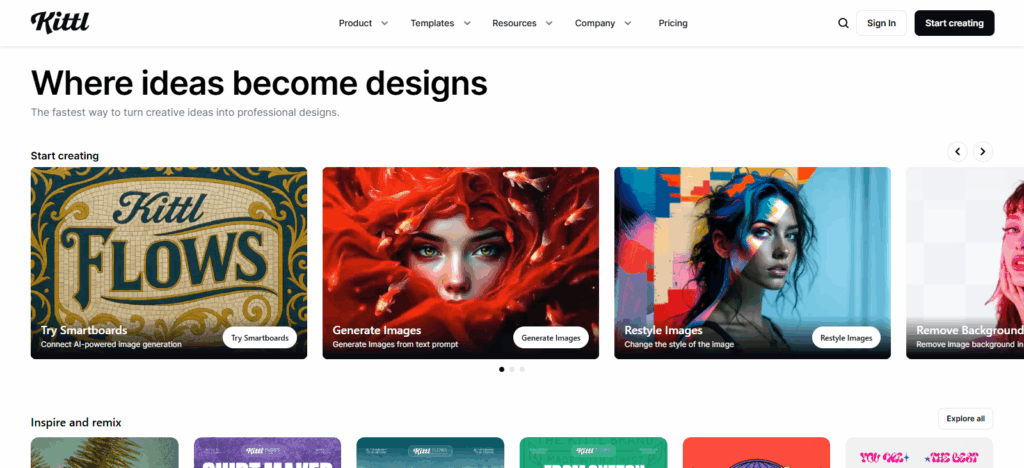The image size is (1024, 468).
Task: Go to previous carousel slide arrow
Action: [x=957, y=152]
